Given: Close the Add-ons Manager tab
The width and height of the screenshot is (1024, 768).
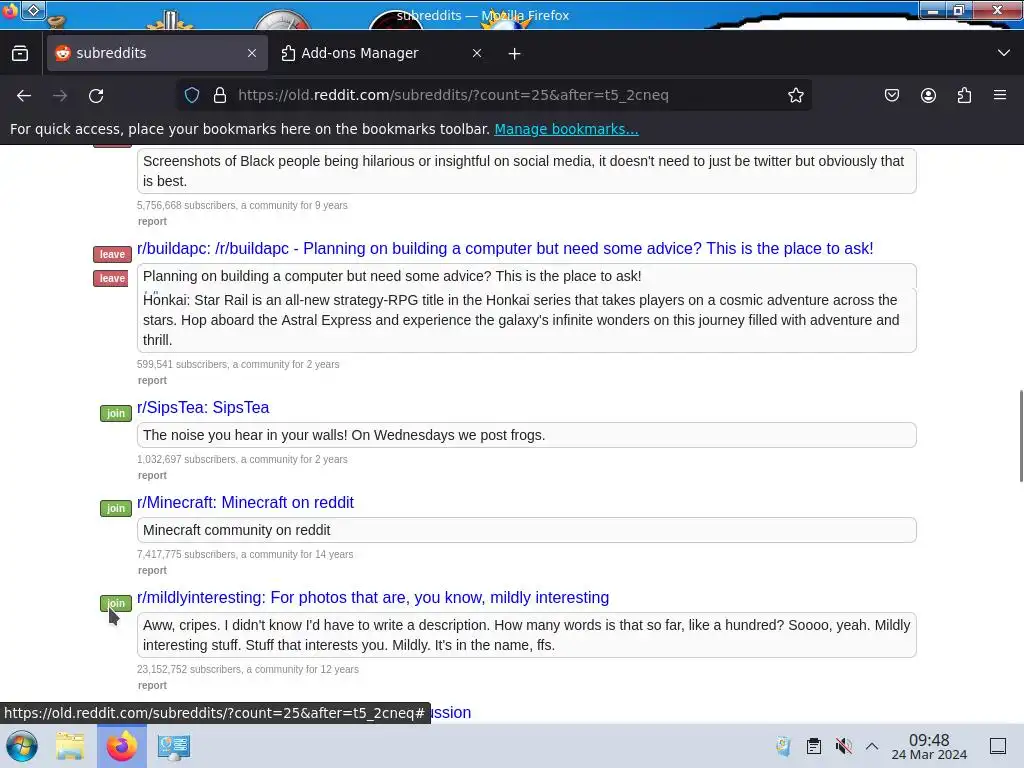Looking at the screenshot, I should tap(477, 54).
